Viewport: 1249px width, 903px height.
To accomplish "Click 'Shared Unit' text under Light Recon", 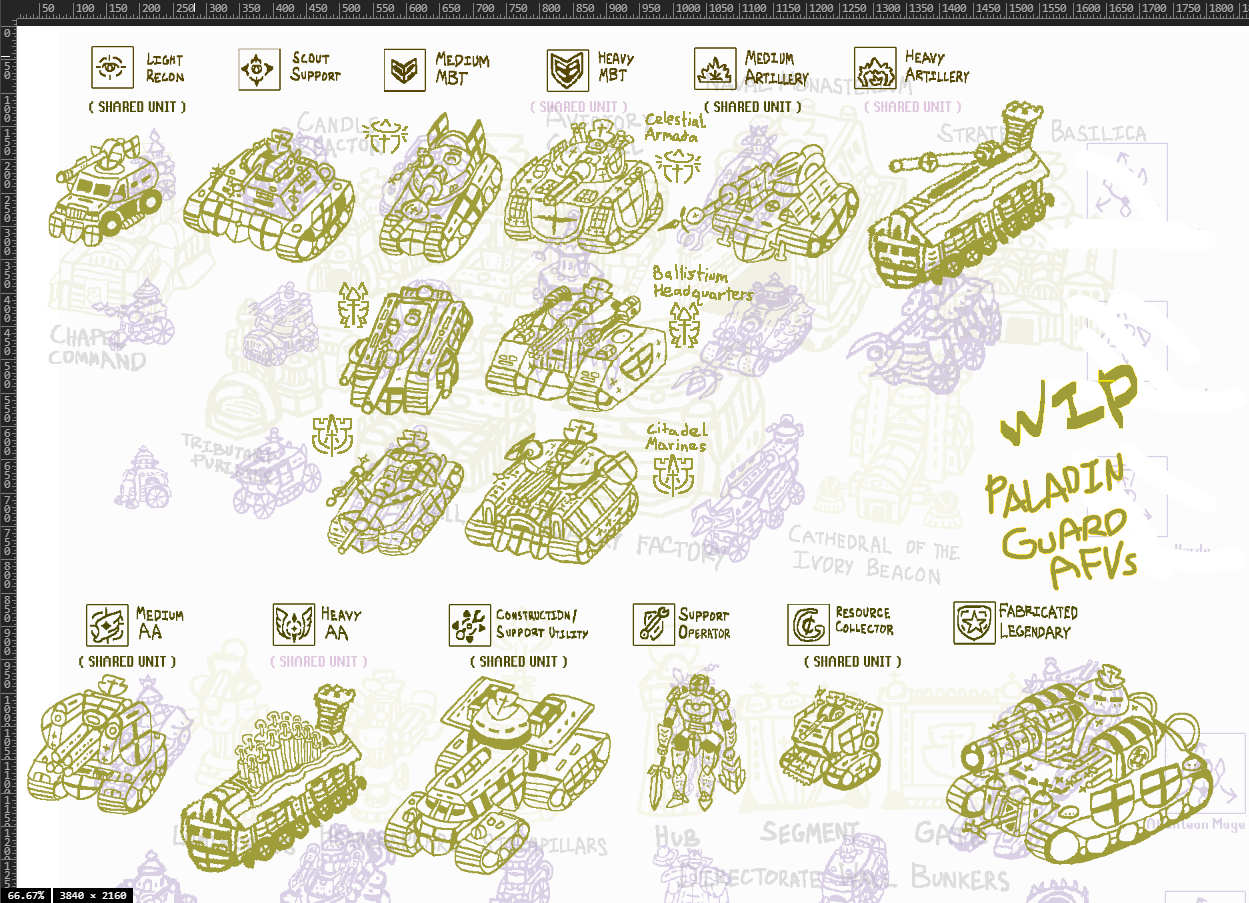I will coord(137,106).
